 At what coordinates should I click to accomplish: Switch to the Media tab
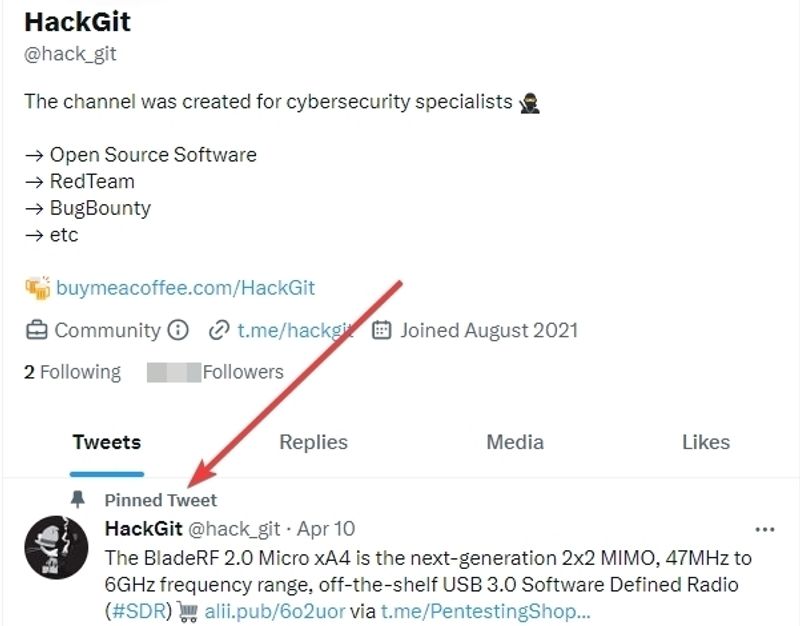point(515,442)
